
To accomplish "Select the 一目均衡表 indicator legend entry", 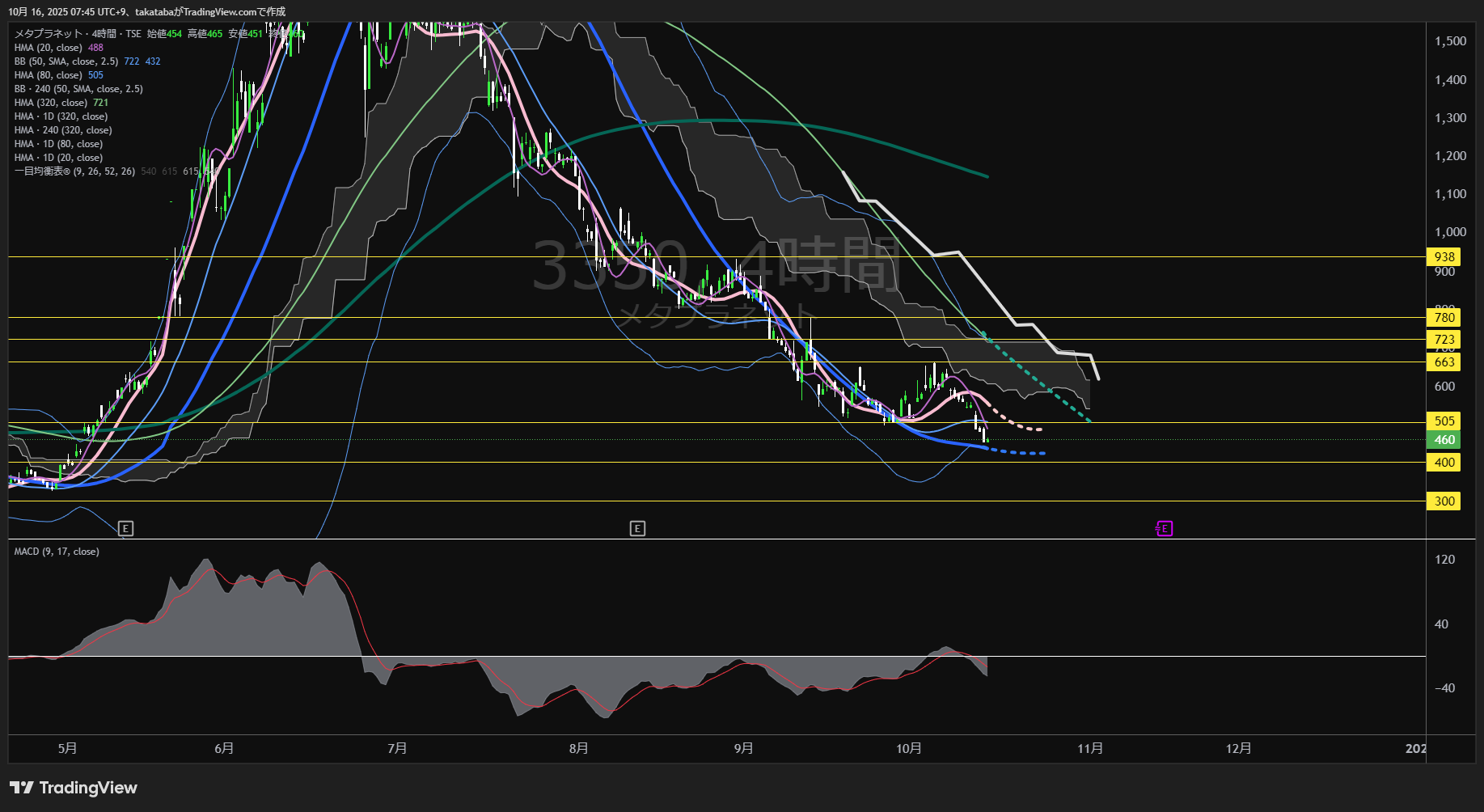I will [x=74, y=171].
